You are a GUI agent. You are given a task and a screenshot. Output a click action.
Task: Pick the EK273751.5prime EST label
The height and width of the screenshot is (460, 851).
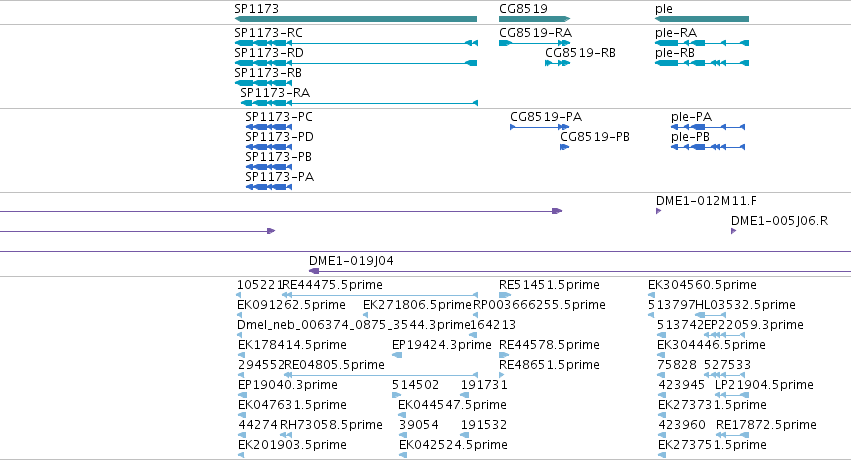[712, 445]
